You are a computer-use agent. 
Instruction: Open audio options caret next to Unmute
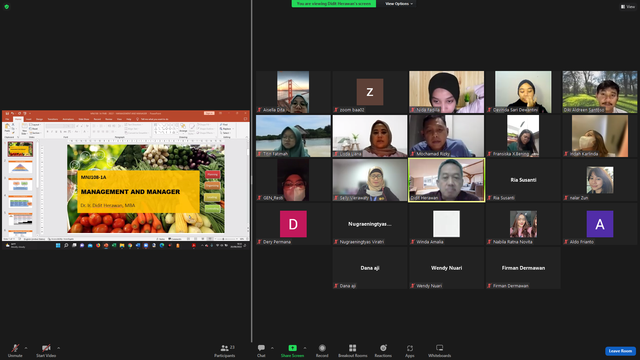click(x=26, y=348)
